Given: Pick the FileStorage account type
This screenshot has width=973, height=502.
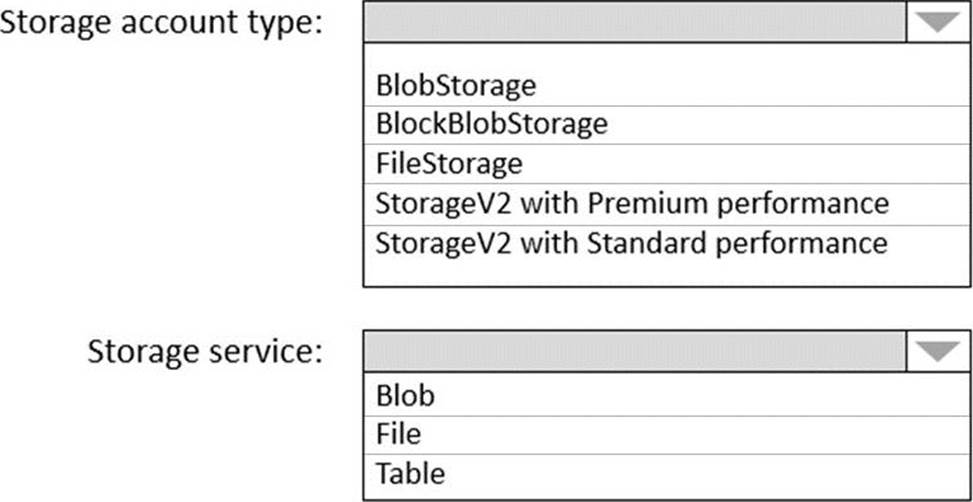Looking at the screenshot, I should [x=449, y=163].
